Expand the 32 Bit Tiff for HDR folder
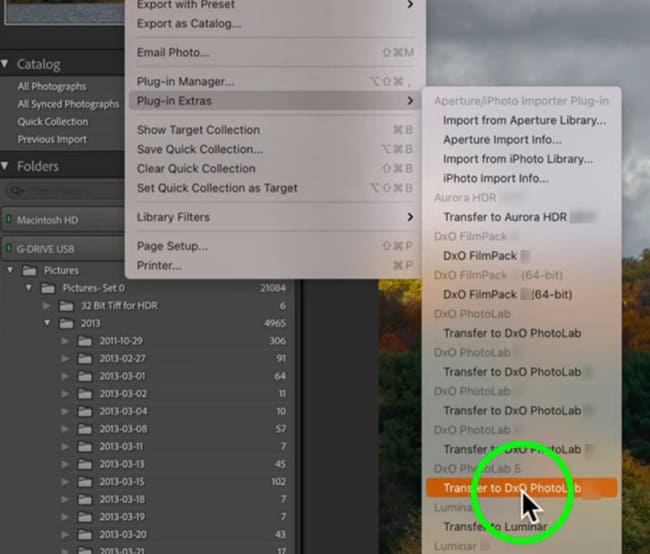Image resolution: width=650 pixels, height=554 pixels. coord(47,306)
